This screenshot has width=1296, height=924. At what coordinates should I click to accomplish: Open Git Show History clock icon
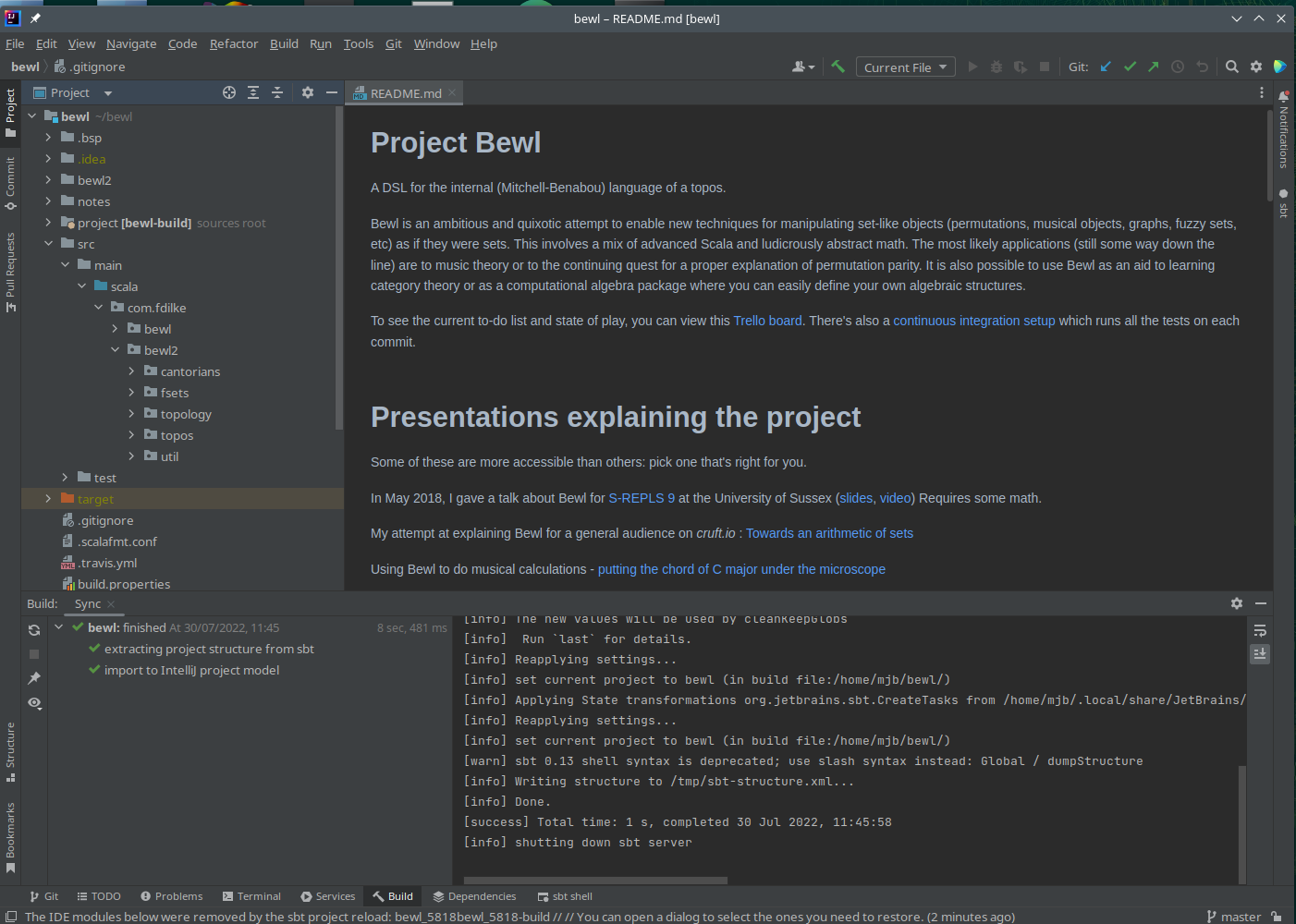1178,67
